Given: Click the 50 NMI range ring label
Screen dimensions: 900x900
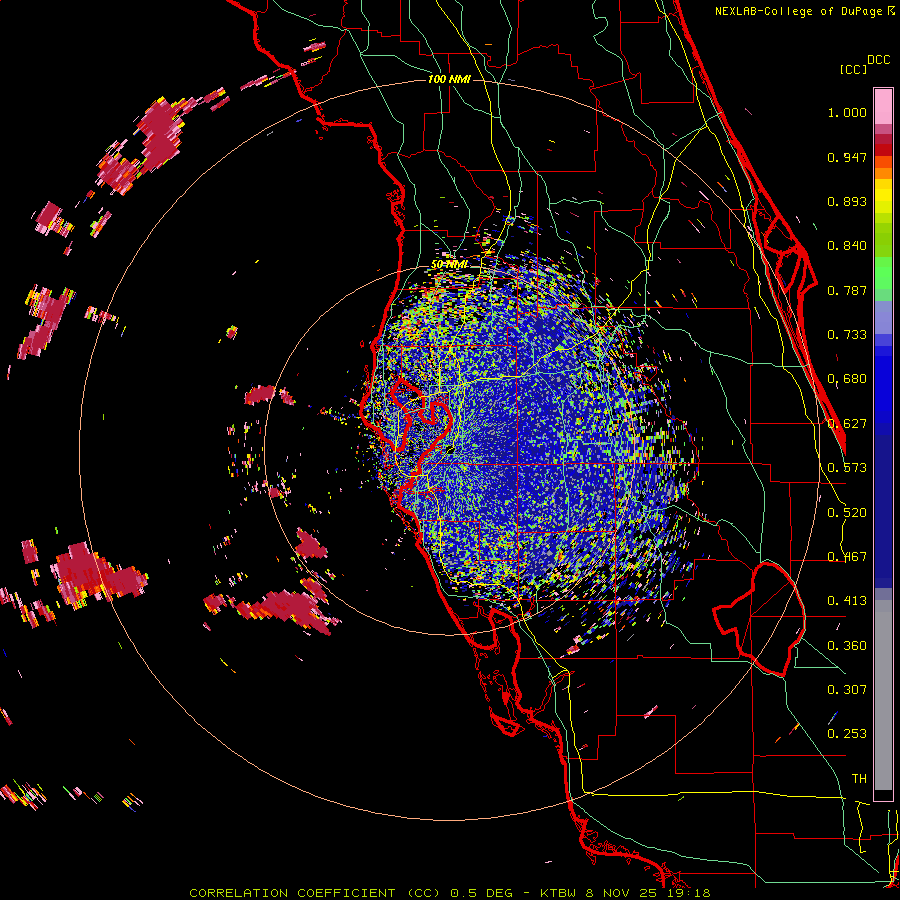Looking at the screenshot, I should point(449,265).
